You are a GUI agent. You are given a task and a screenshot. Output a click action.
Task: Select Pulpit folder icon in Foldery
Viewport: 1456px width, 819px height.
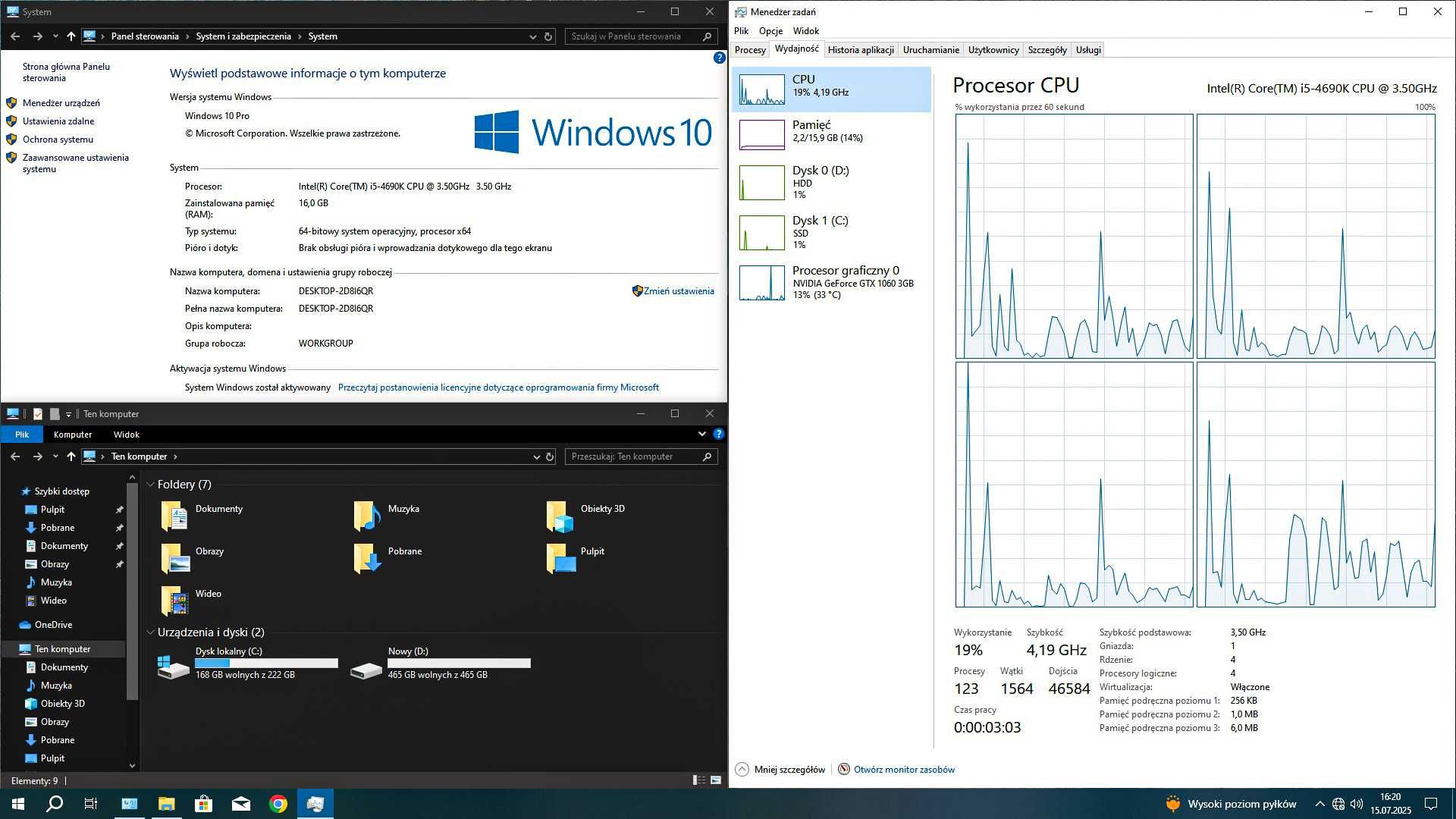point(560,559)
